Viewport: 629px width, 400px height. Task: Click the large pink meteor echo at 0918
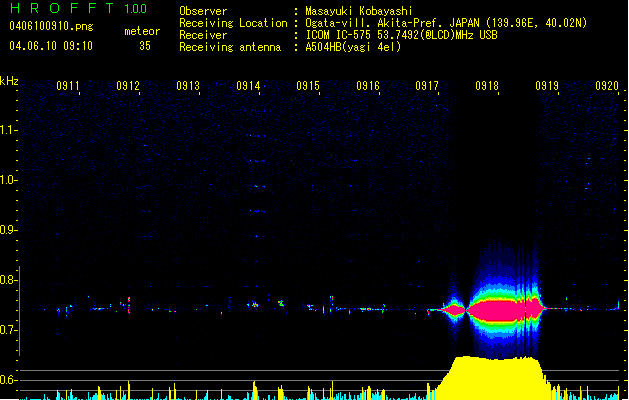(505, 310)
